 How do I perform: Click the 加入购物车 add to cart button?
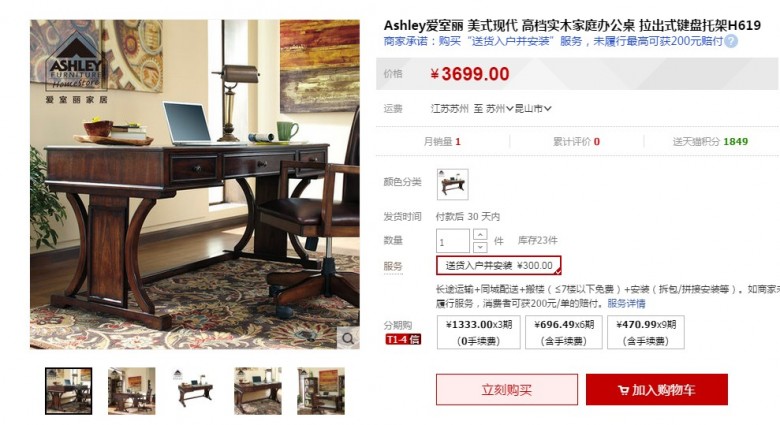tap(657, 390)
